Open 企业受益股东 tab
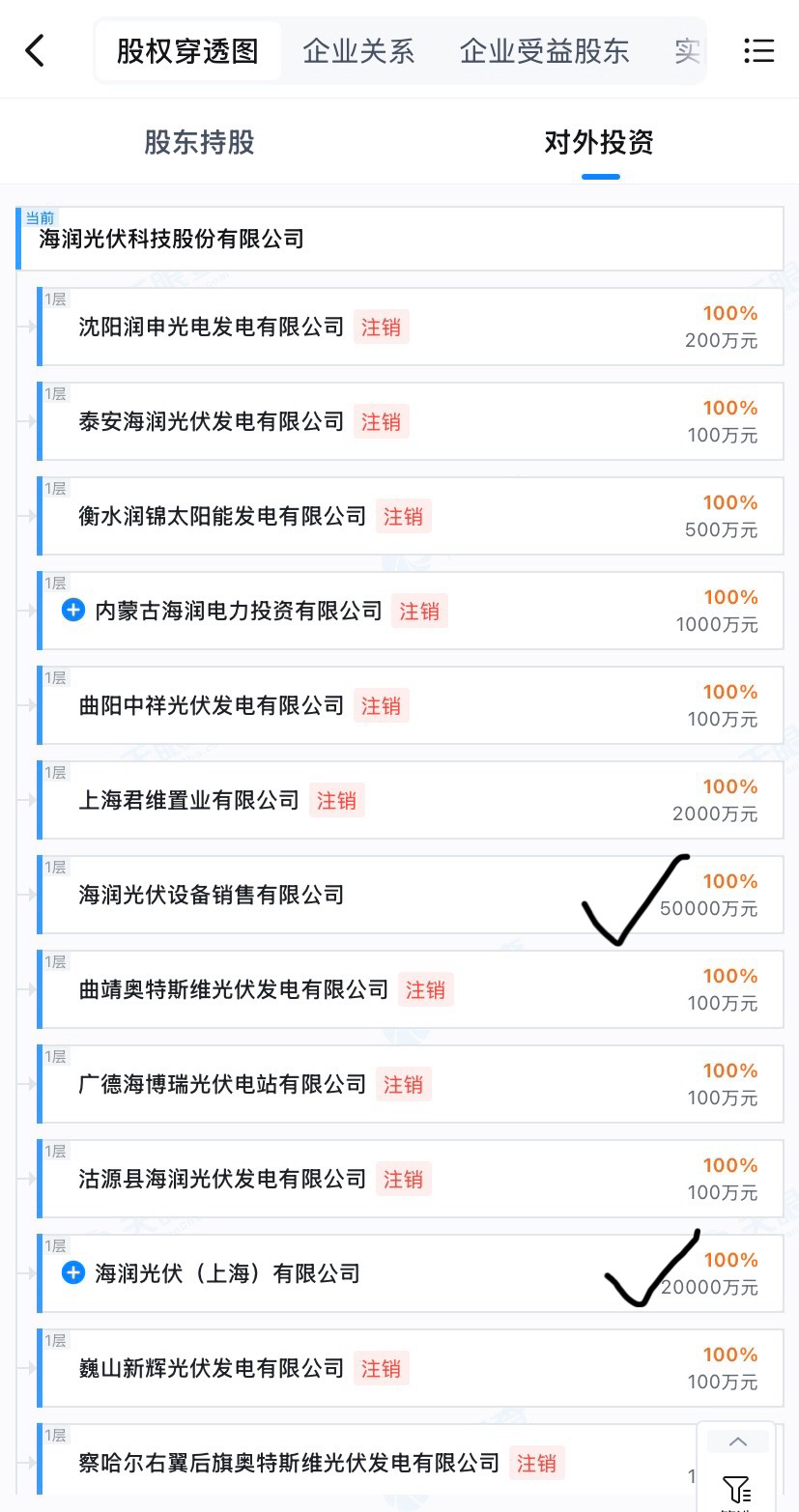This screenshot has width=799, height=1512. [545, 50]
